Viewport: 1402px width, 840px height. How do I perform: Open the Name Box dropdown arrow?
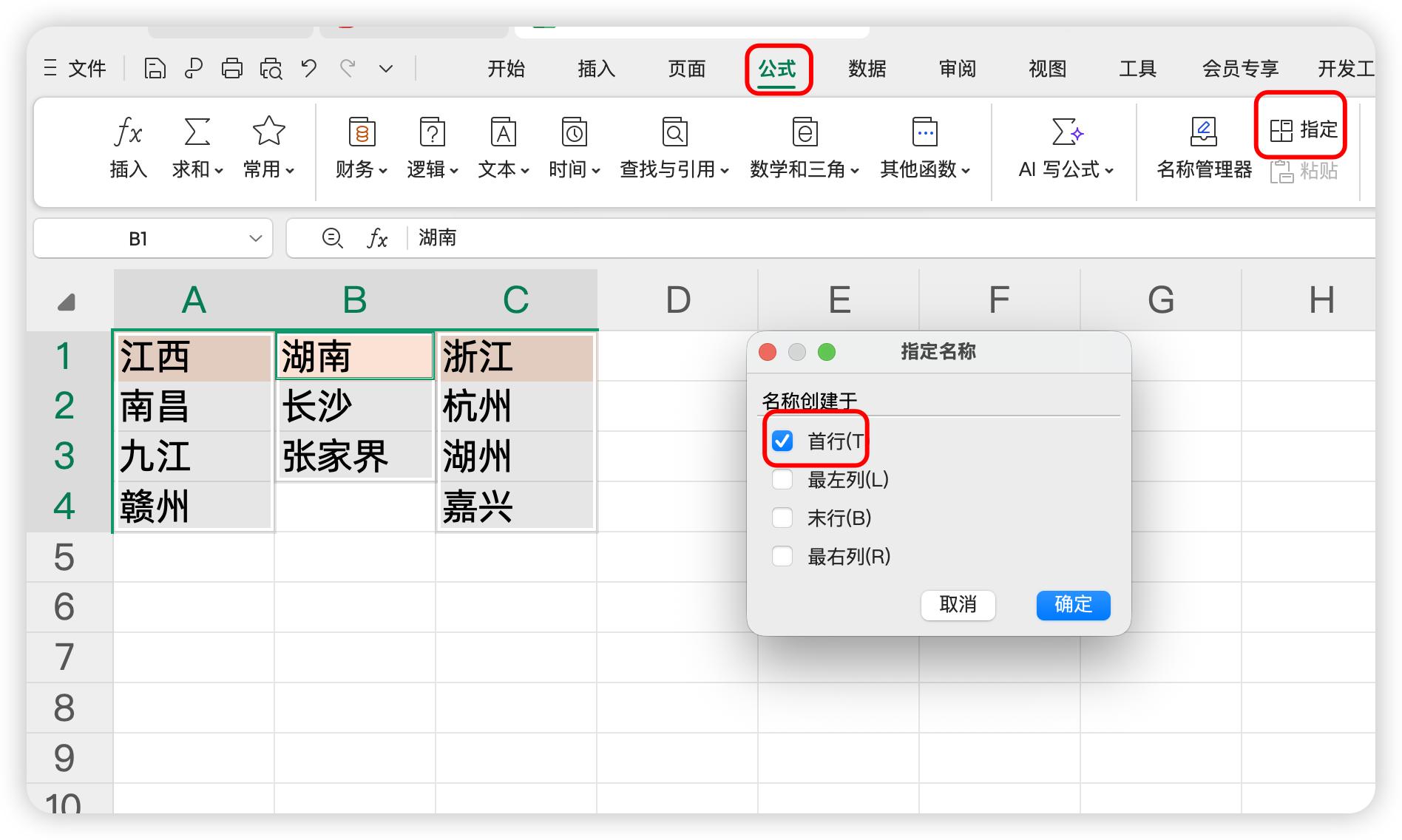[256, 238]
